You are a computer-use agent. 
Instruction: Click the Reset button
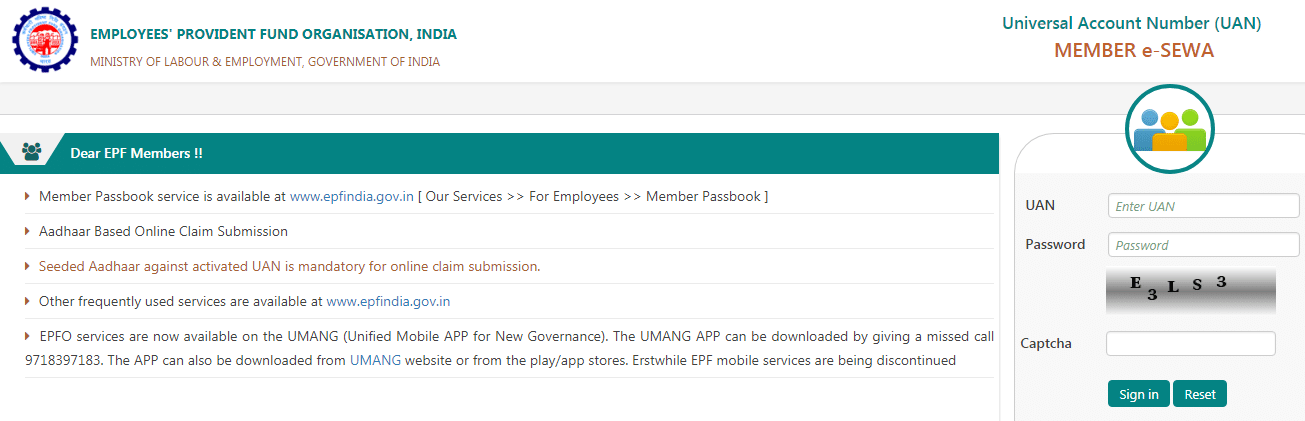click(1200, 394)
